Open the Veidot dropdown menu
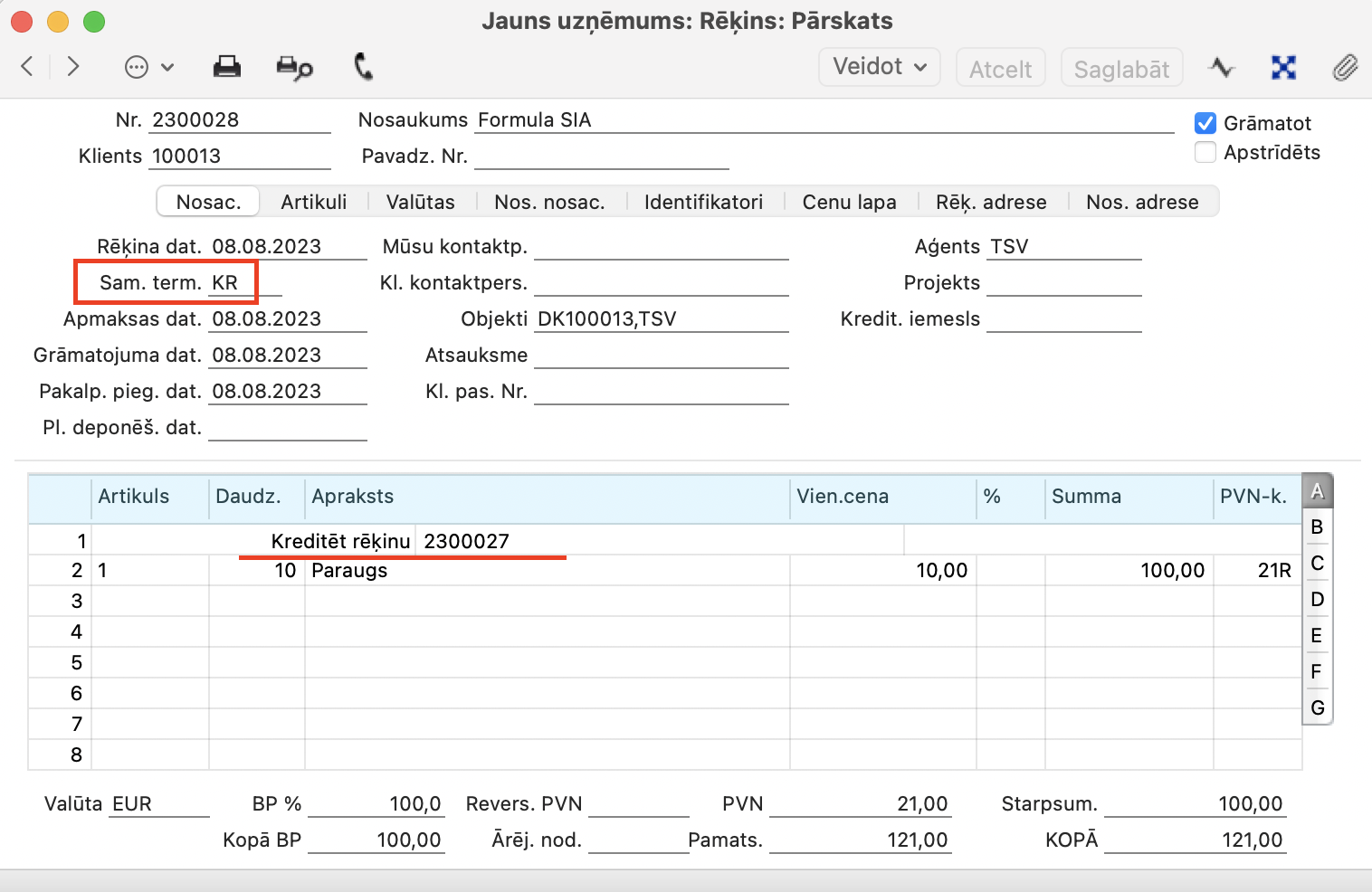This screenshot has height=892, width=1372. (x=879, y=67)
